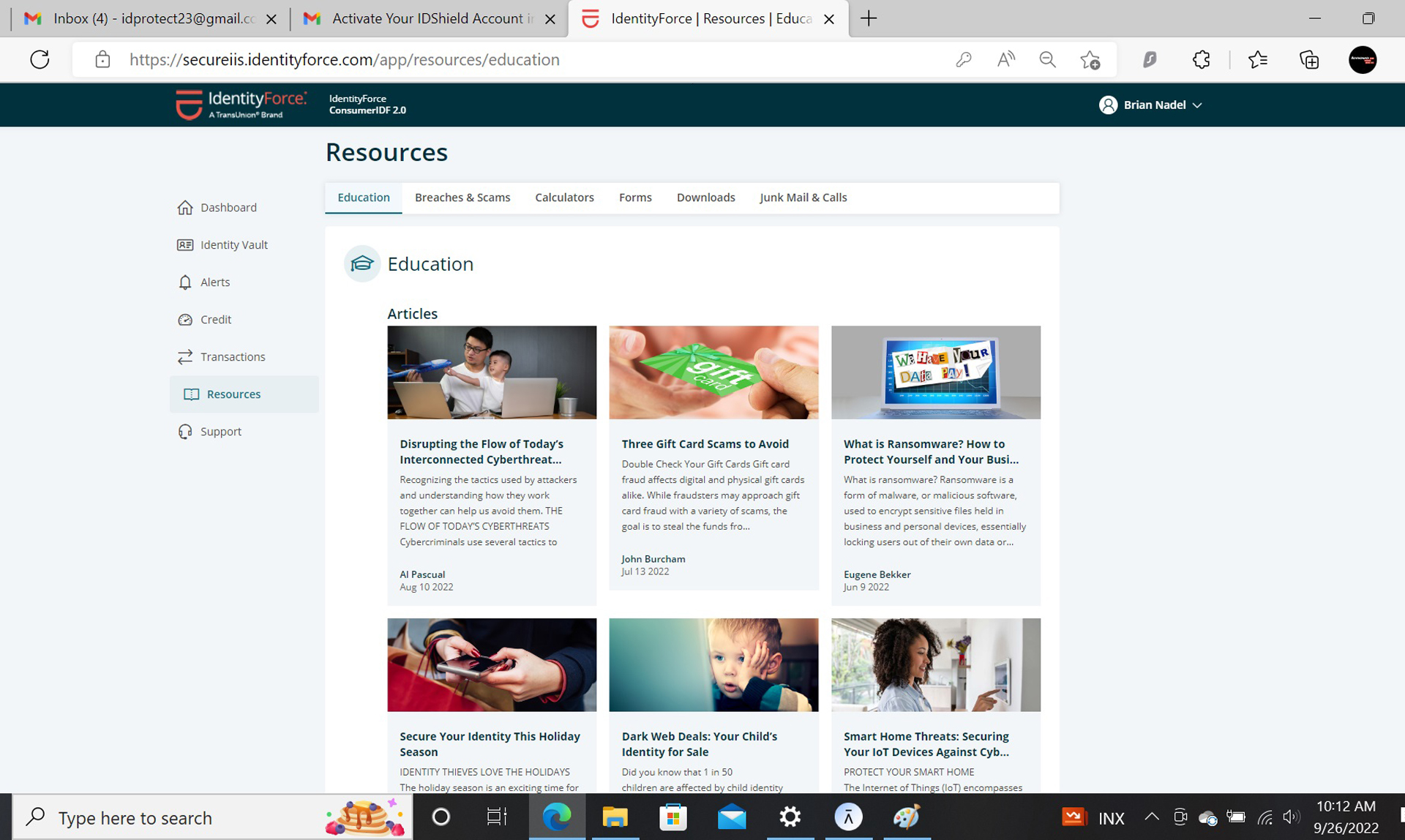
Task: Click the Dashboard home icon in sidebar
Action: [x=185, y=208]
